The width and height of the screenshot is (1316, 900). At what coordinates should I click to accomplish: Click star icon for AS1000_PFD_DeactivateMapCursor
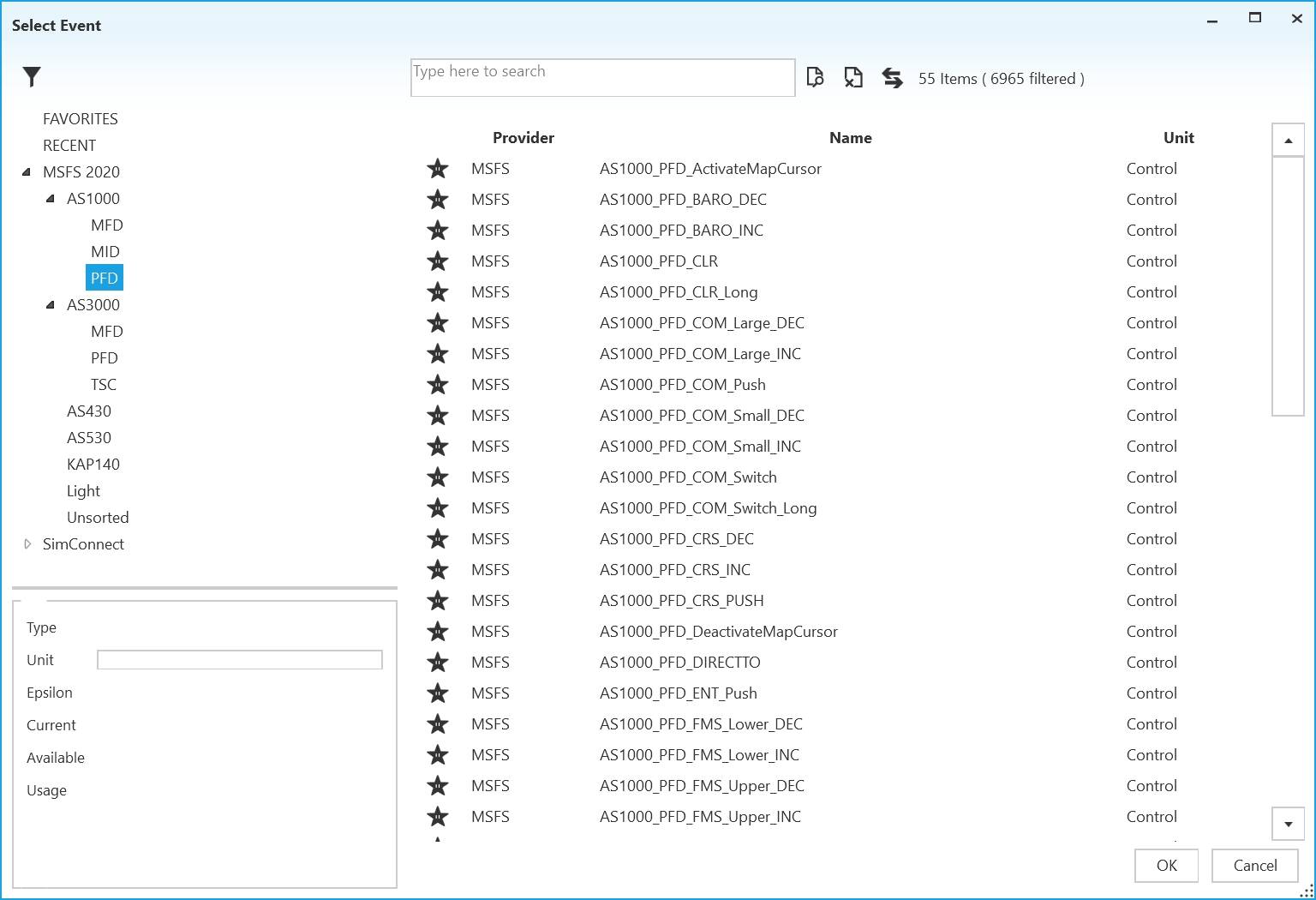(x=438, y=632)
